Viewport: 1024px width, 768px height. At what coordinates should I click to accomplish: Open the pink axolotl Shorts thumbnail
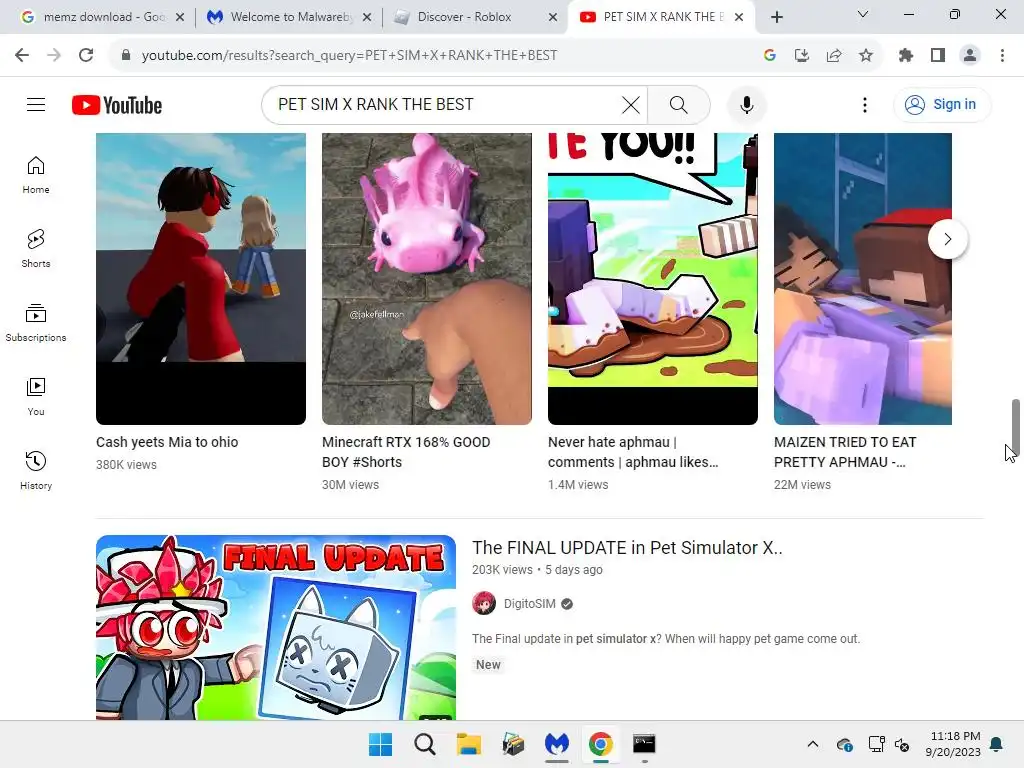click(426, 279)
